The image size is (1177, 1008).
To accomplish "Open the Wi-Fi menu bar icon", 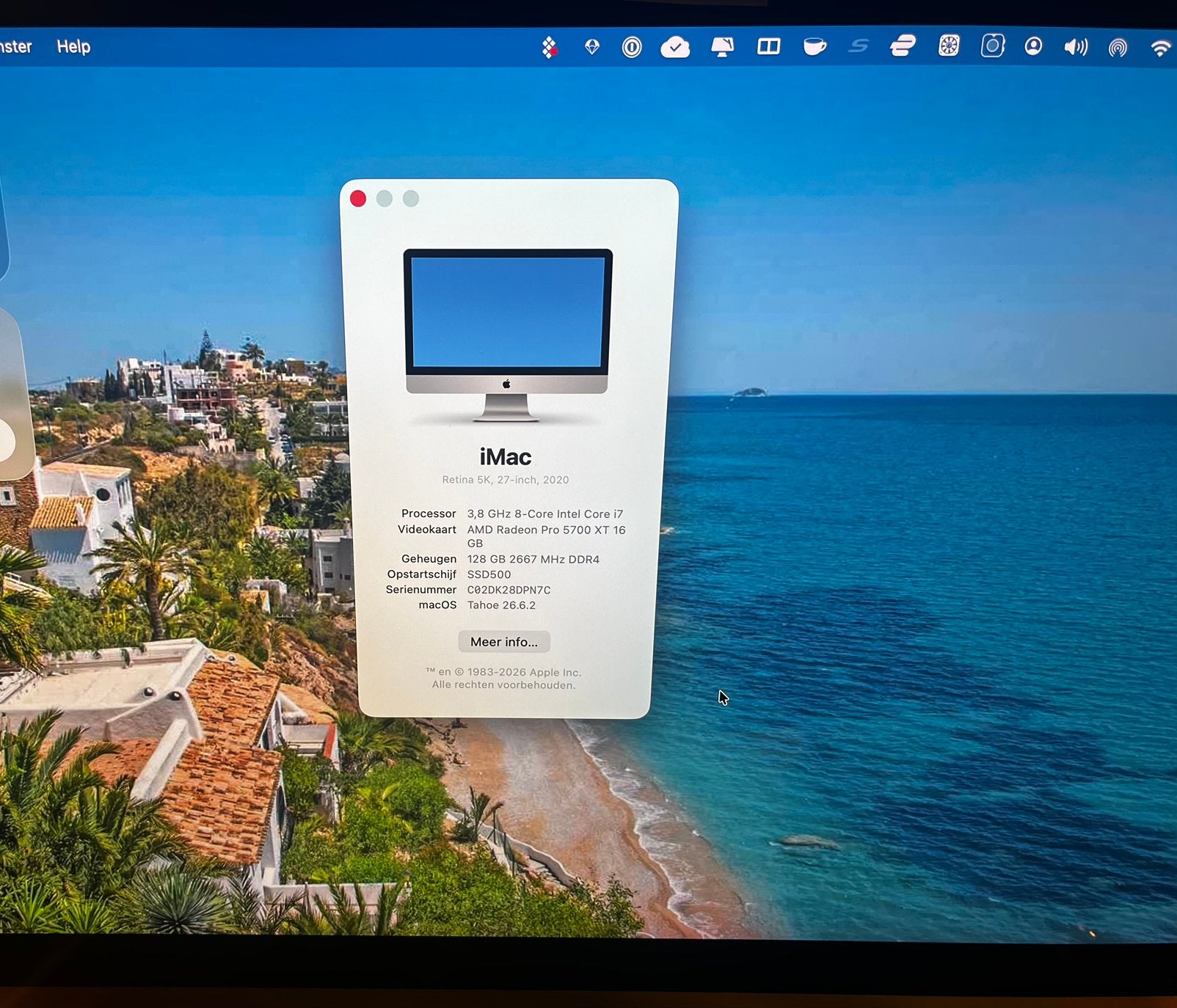I will pyautogui.click(x=1161, y=48).
